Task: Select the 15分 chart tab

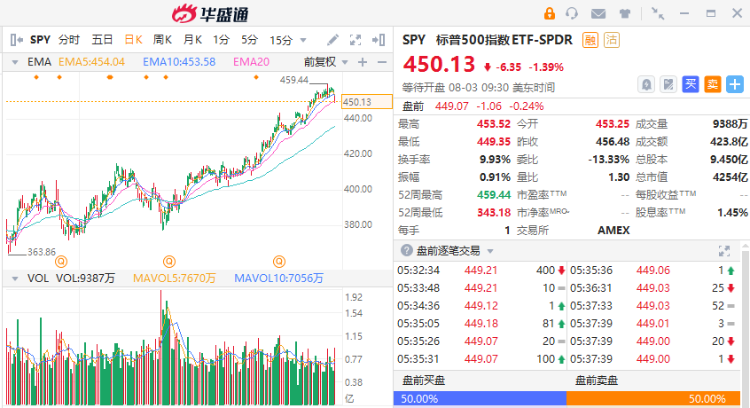Action: coord(281,40)
